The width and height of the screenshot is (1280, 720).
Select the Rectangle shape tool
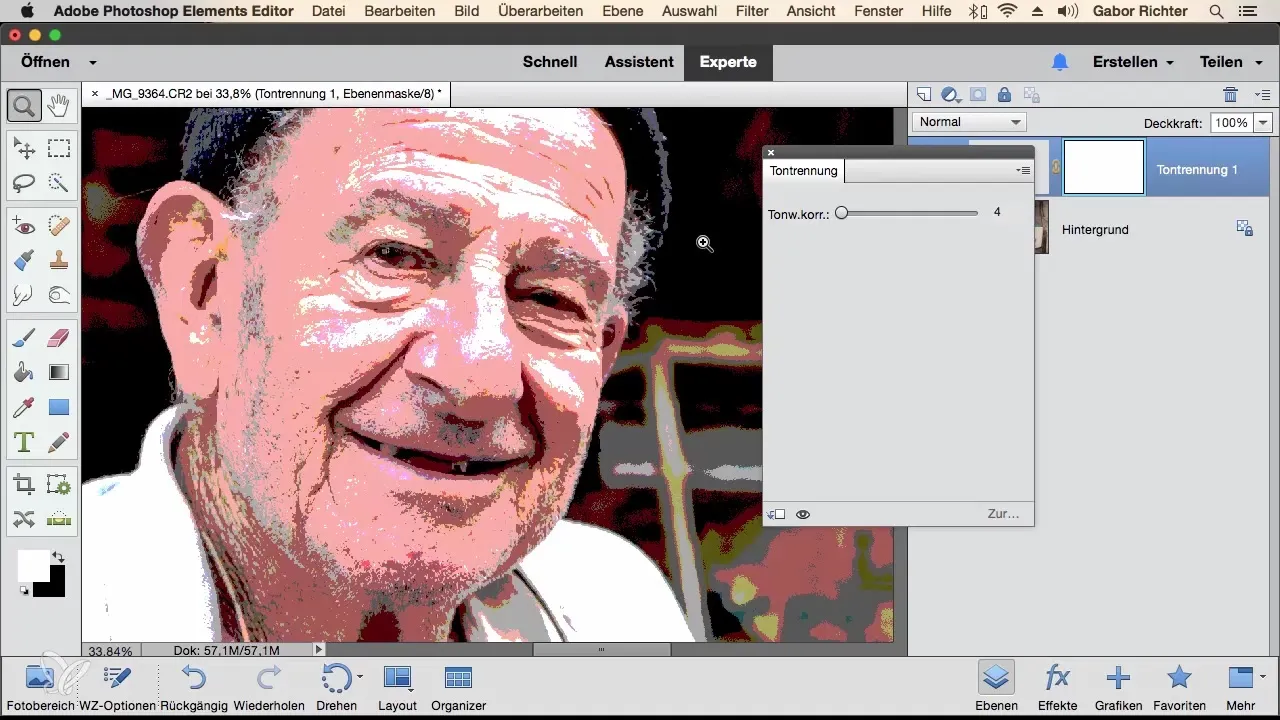[59, 407]
